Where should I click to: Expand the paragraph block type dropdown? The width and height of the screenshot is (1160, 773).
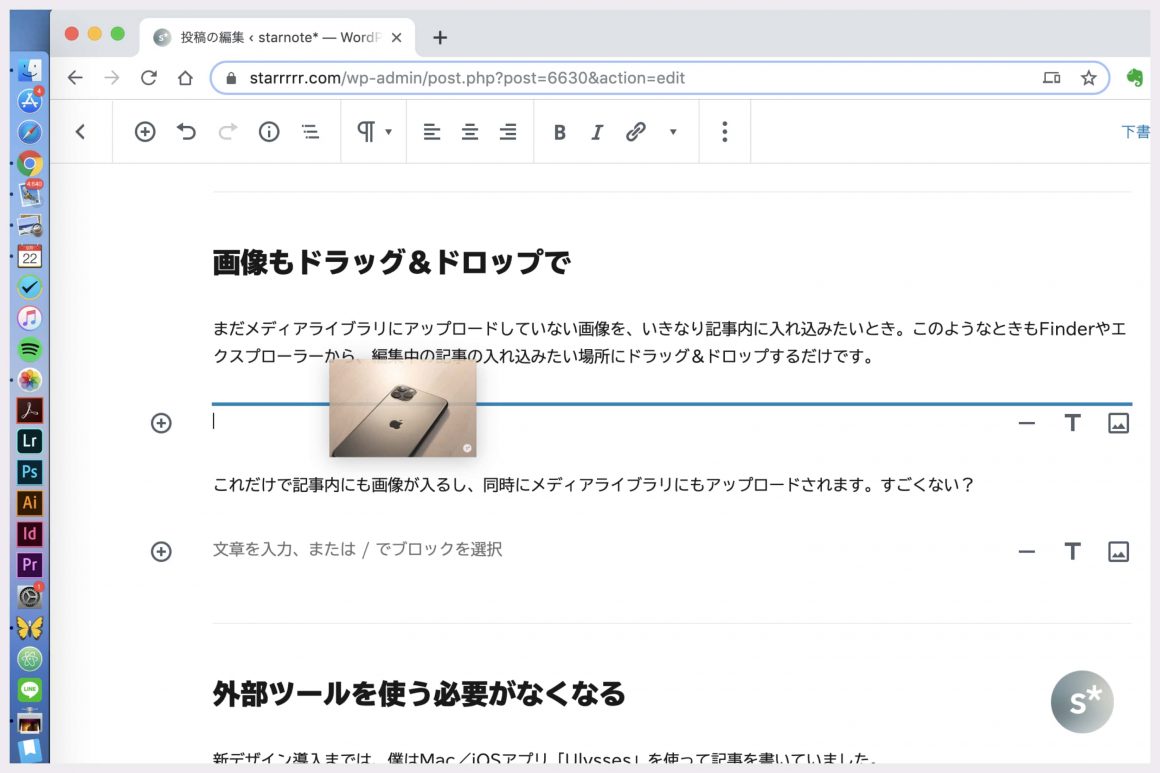[x=374, y=132]
